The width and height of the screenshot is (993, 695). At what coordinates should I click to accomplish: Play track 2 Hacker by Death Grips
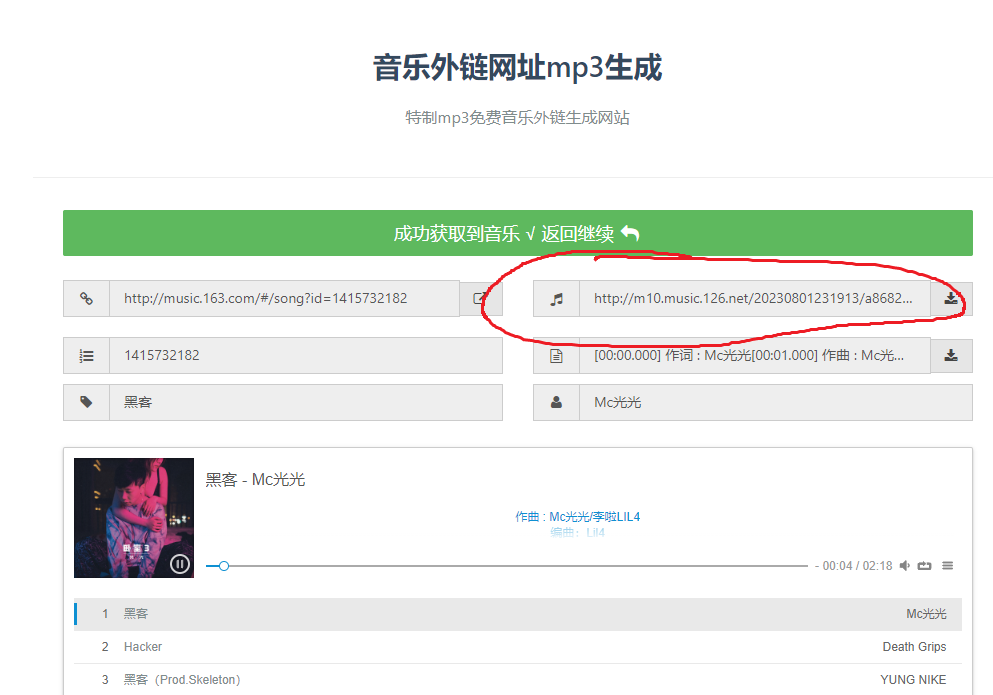(x=517, y=647)
